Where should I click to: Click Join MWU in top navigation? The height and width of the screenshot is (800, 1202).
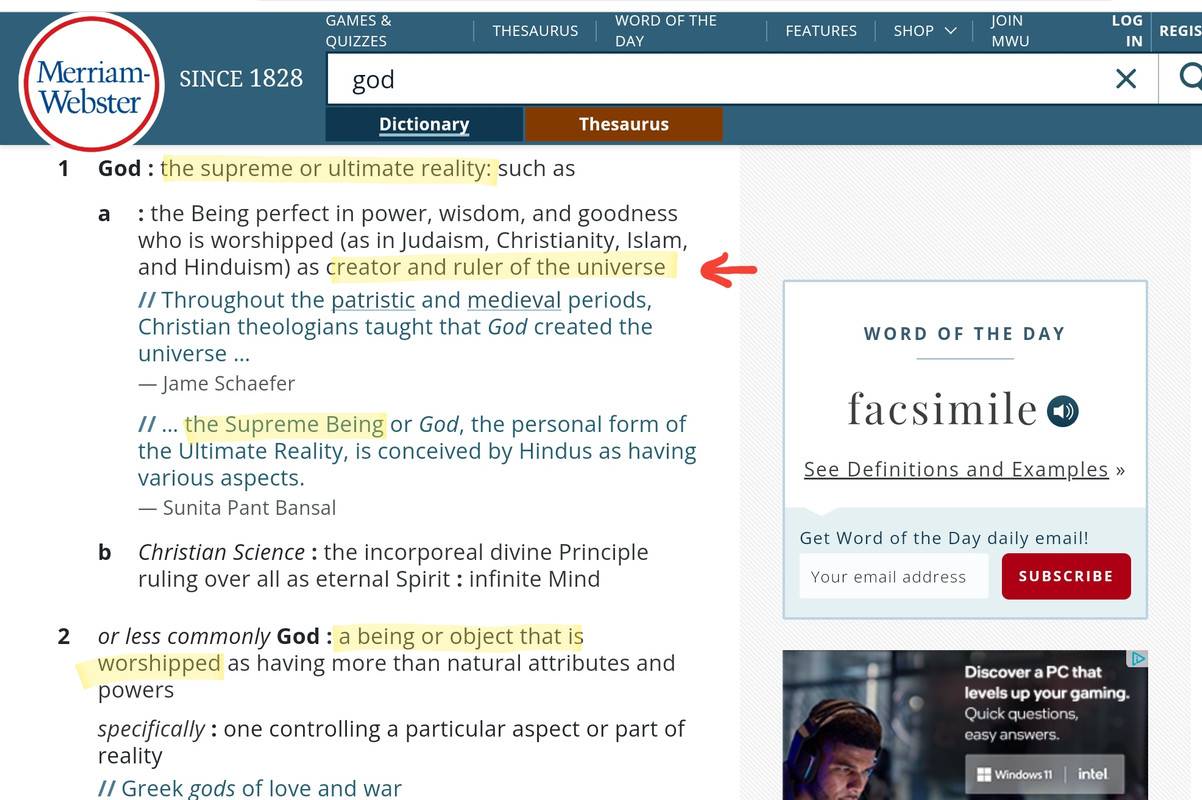(1009, 31)
